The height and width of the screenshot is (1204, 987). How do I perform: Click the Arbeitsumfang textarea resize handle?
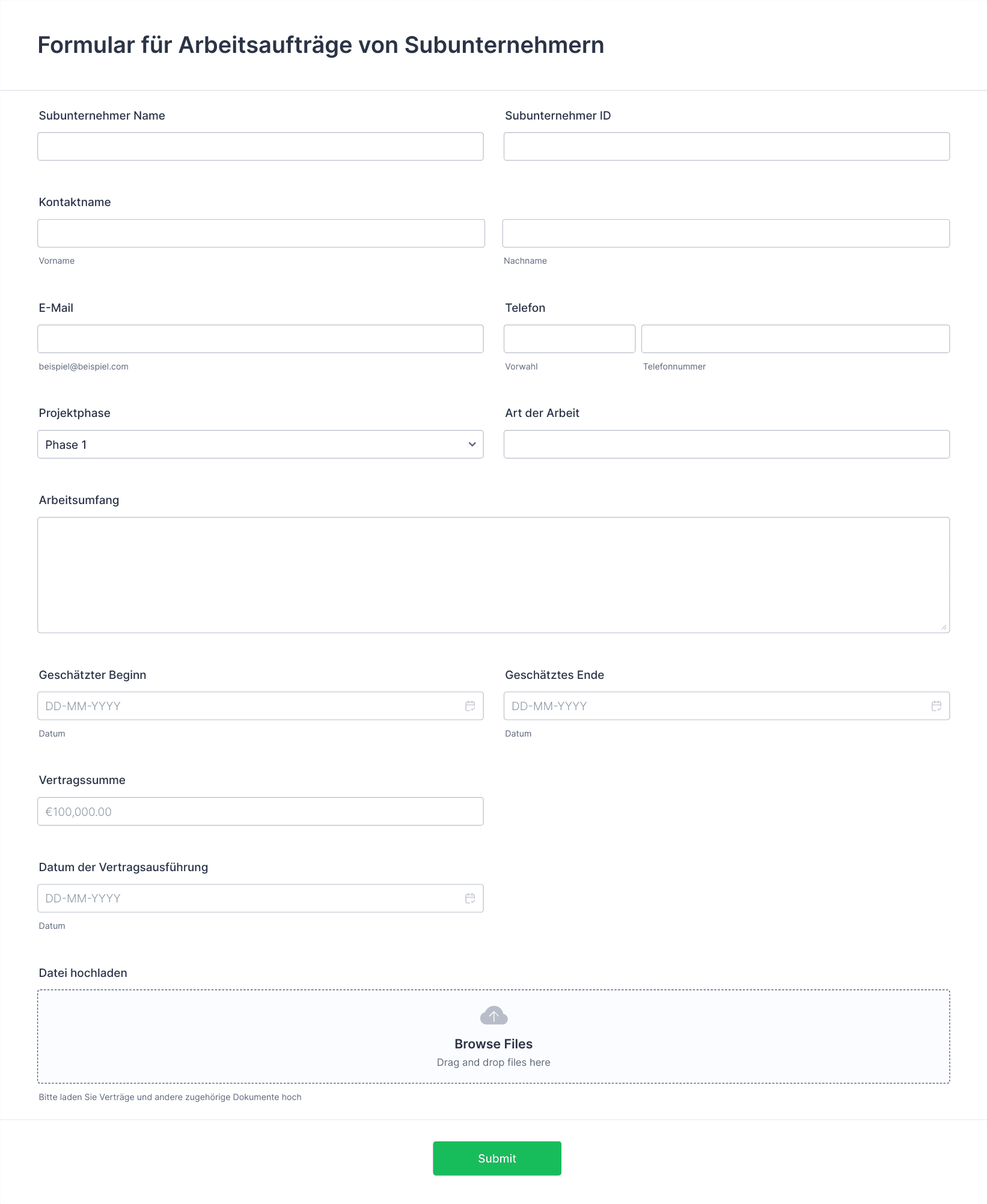pos(944,627)
